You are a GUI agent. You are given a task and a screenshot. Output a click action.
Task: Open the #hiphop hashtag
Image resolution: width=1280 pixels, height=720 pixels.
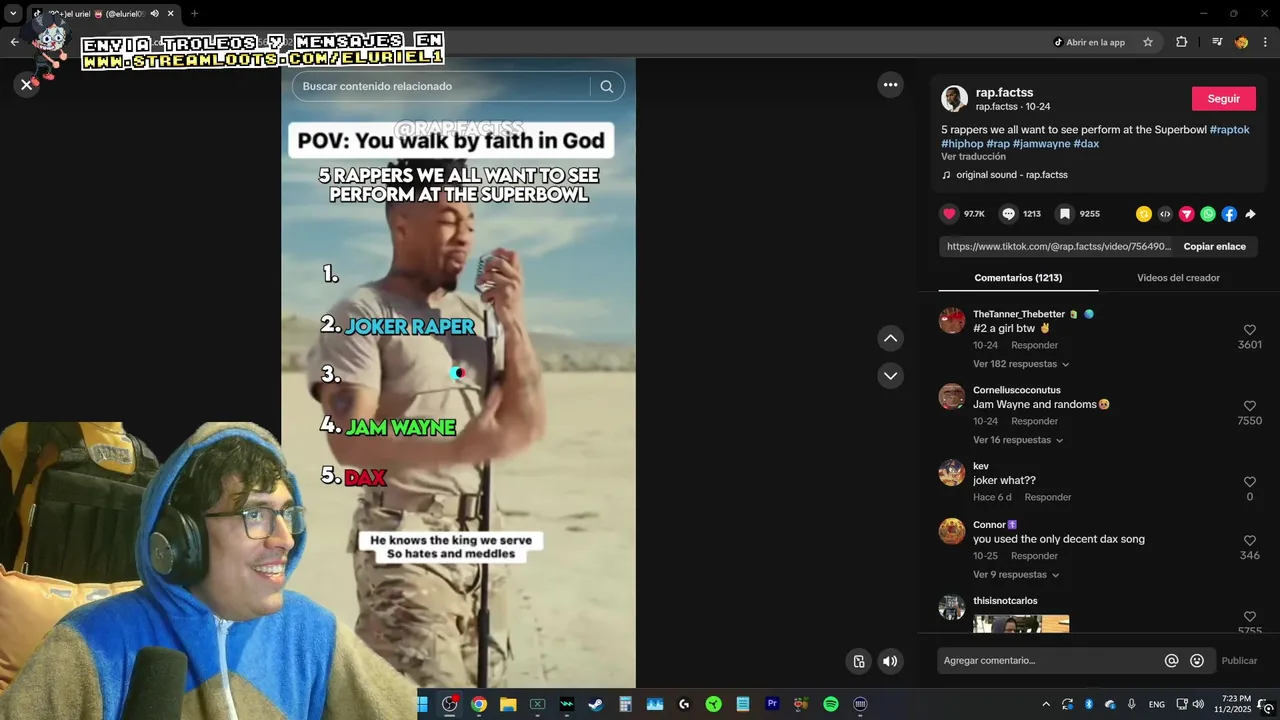coord(962,144)
